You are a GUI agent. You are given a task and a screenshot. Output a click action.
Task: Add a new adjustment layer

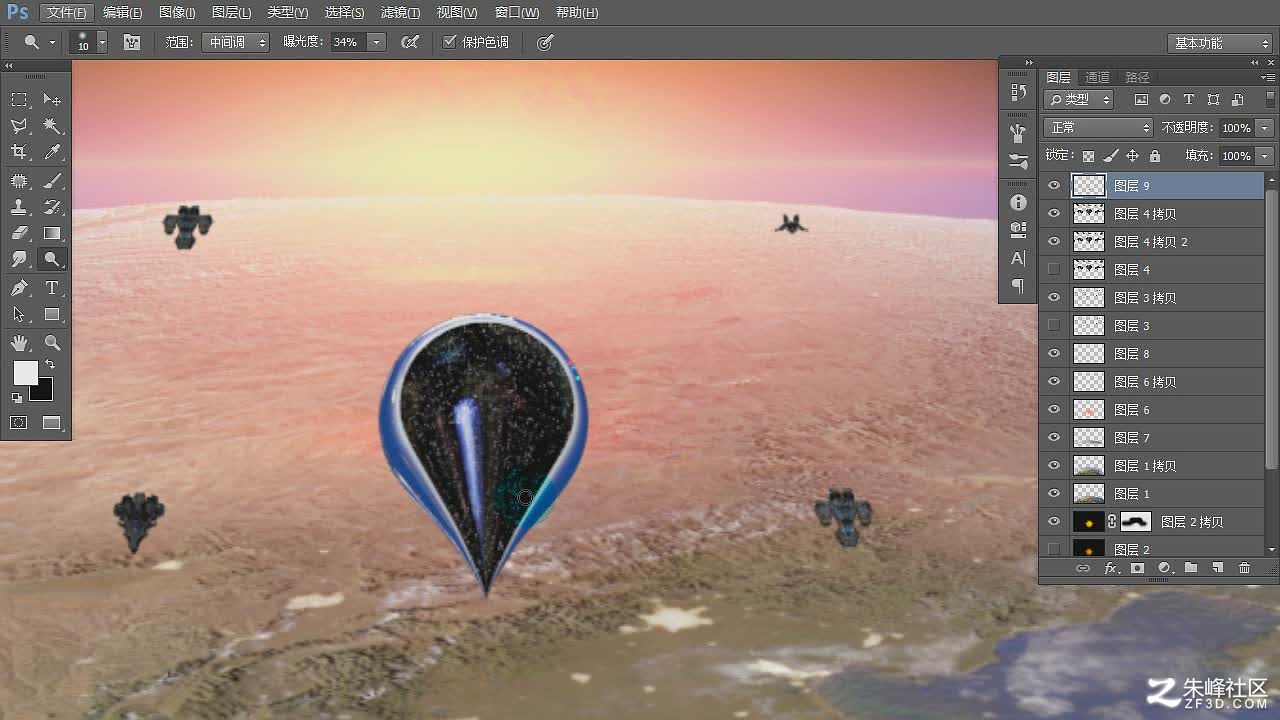click(1163, 568)
